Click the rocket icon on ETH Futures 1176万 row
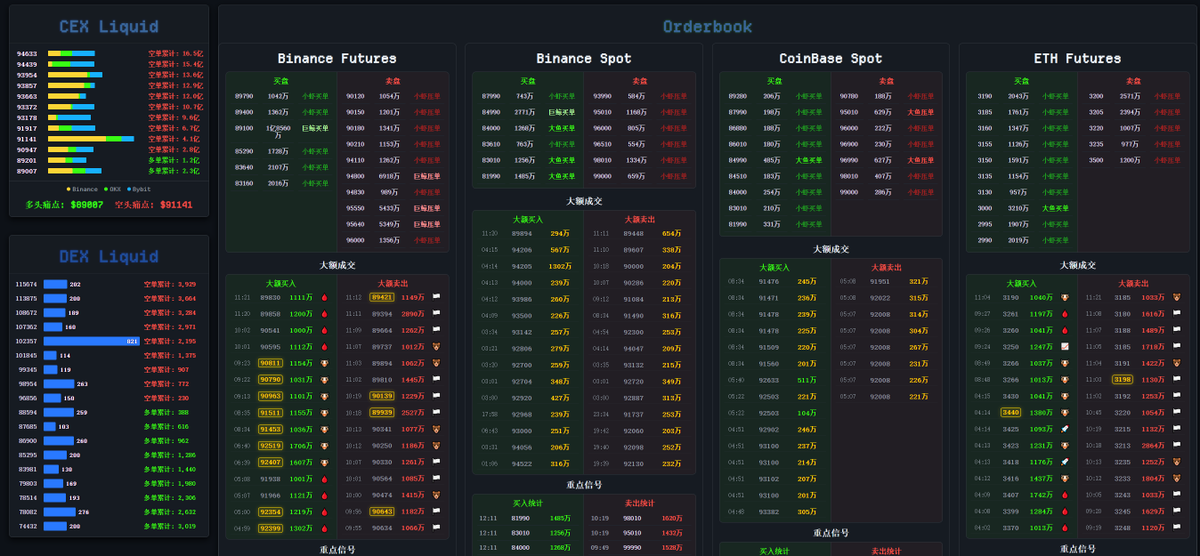This screenshot has width=1200, height=556. [x=1064, y=462]
